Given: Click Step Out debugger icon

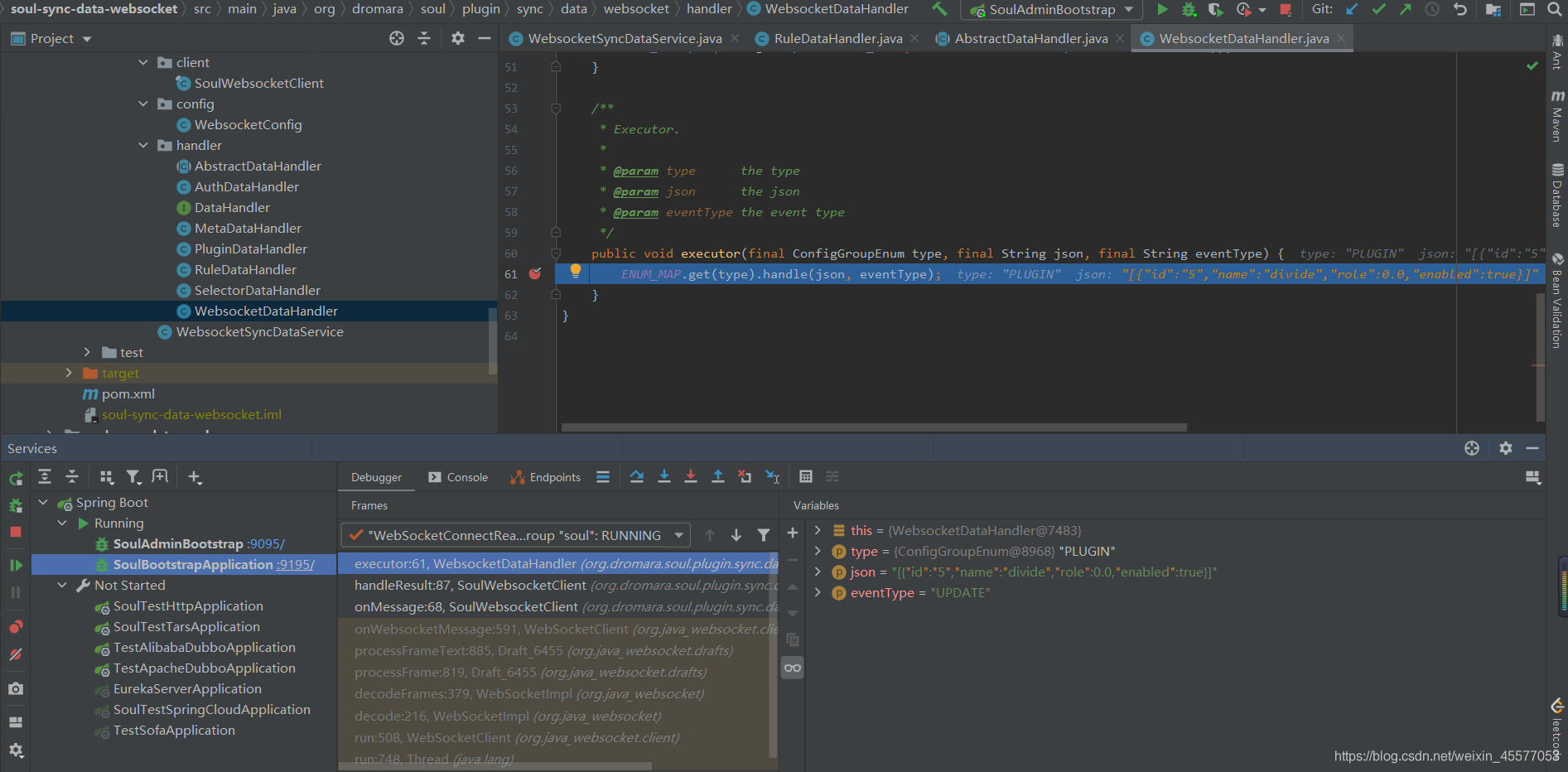Looking at the screenshot, I should 718,476.
